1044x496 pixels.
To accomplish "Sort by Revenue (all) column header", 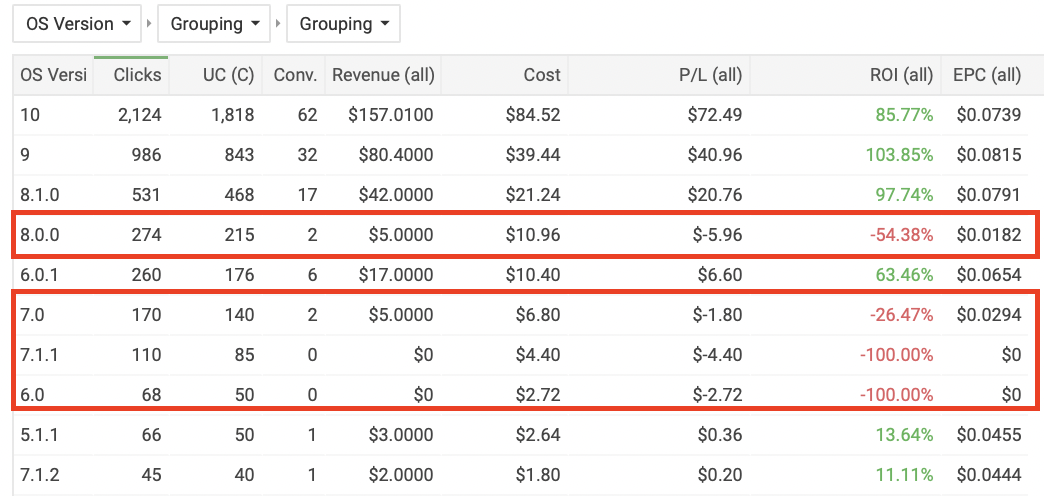I will (383, 75).
